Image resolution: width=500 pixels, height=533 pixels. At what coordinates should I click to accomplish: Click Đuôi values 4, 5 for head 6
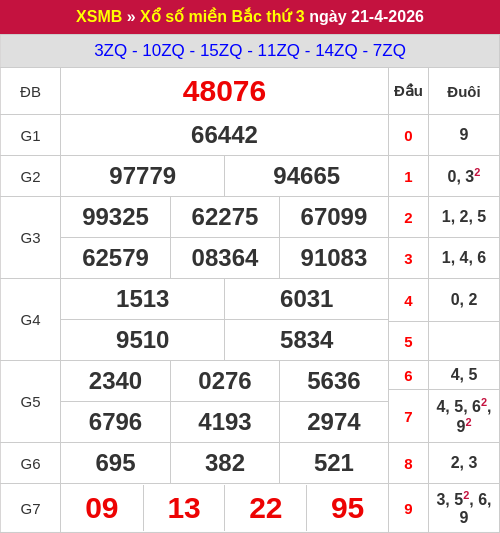pos(464,374)
